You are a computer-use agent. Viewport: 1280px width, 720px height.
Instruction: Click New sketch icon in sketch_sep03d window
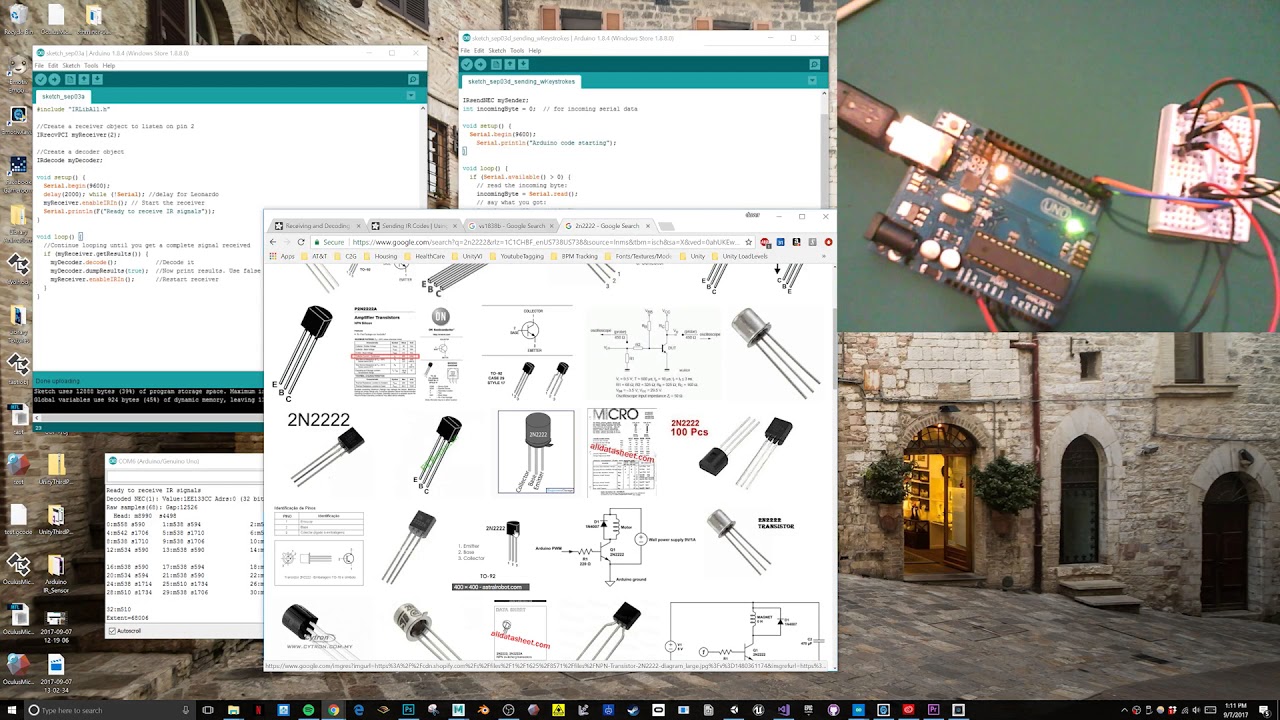click(x=497, y=65)
